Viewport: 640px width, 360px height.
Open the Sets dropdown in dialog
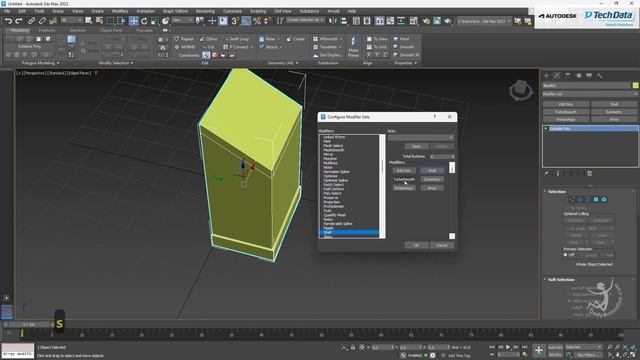point(421,138)
